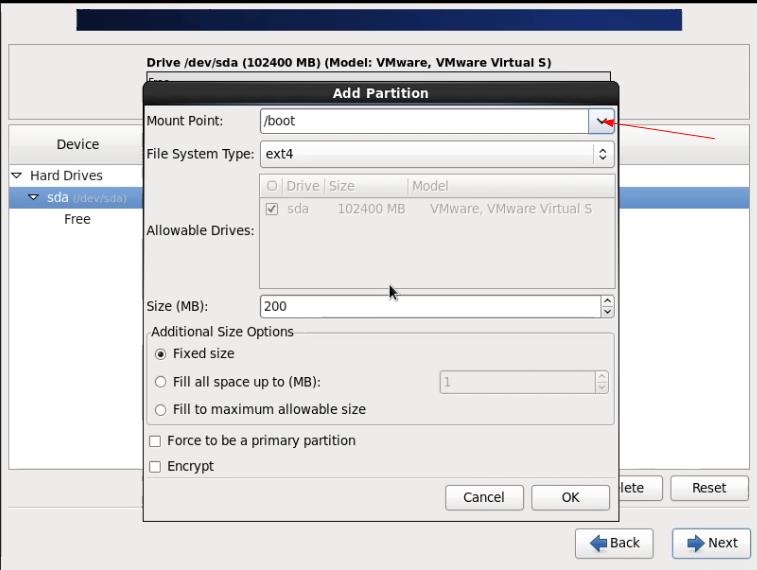Viewport: 757px width, 570px height.
Task: Enable Force to be a primary partition
Action: click(x=155, y=441)
